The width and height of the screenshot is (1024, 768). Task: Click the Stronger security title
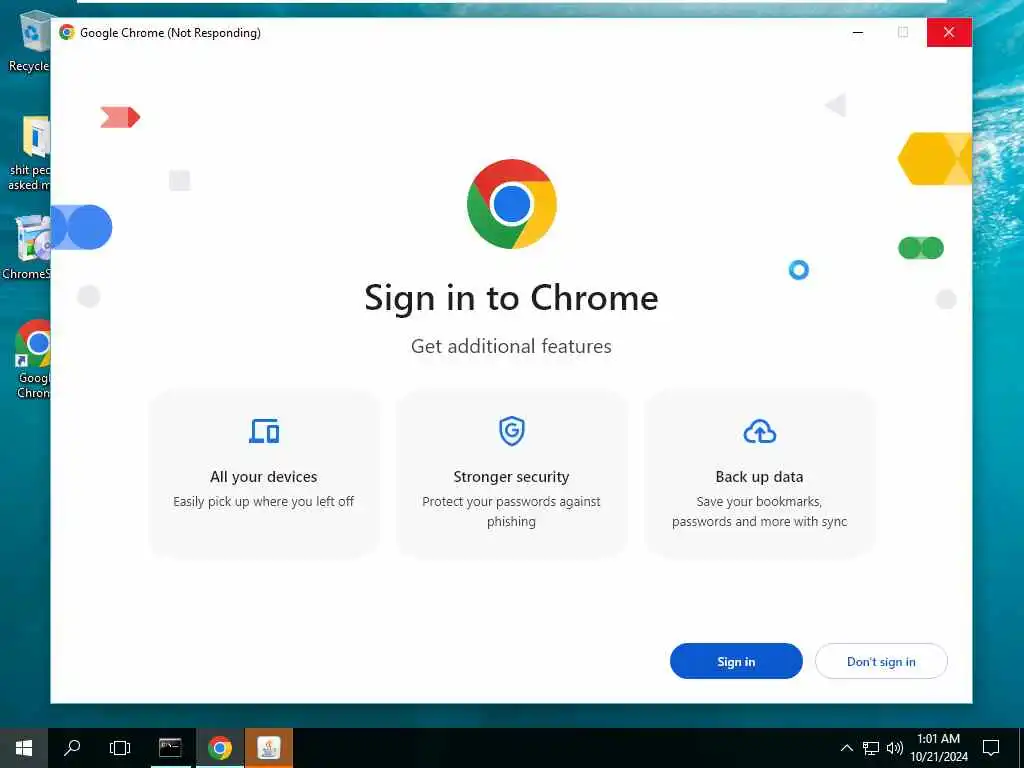coord(511,477)
